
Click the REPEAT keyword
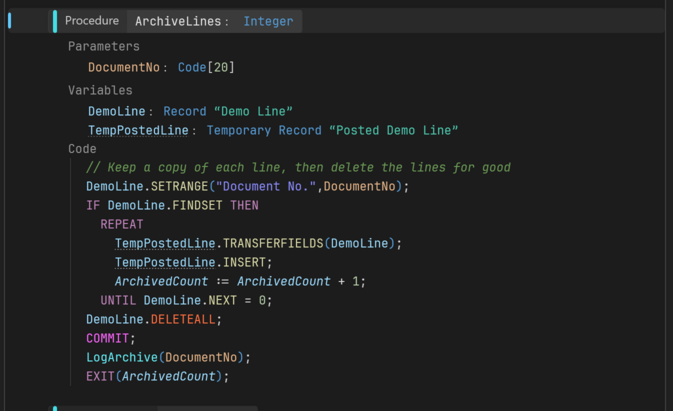pyautogui.click(x=122, y=224)
